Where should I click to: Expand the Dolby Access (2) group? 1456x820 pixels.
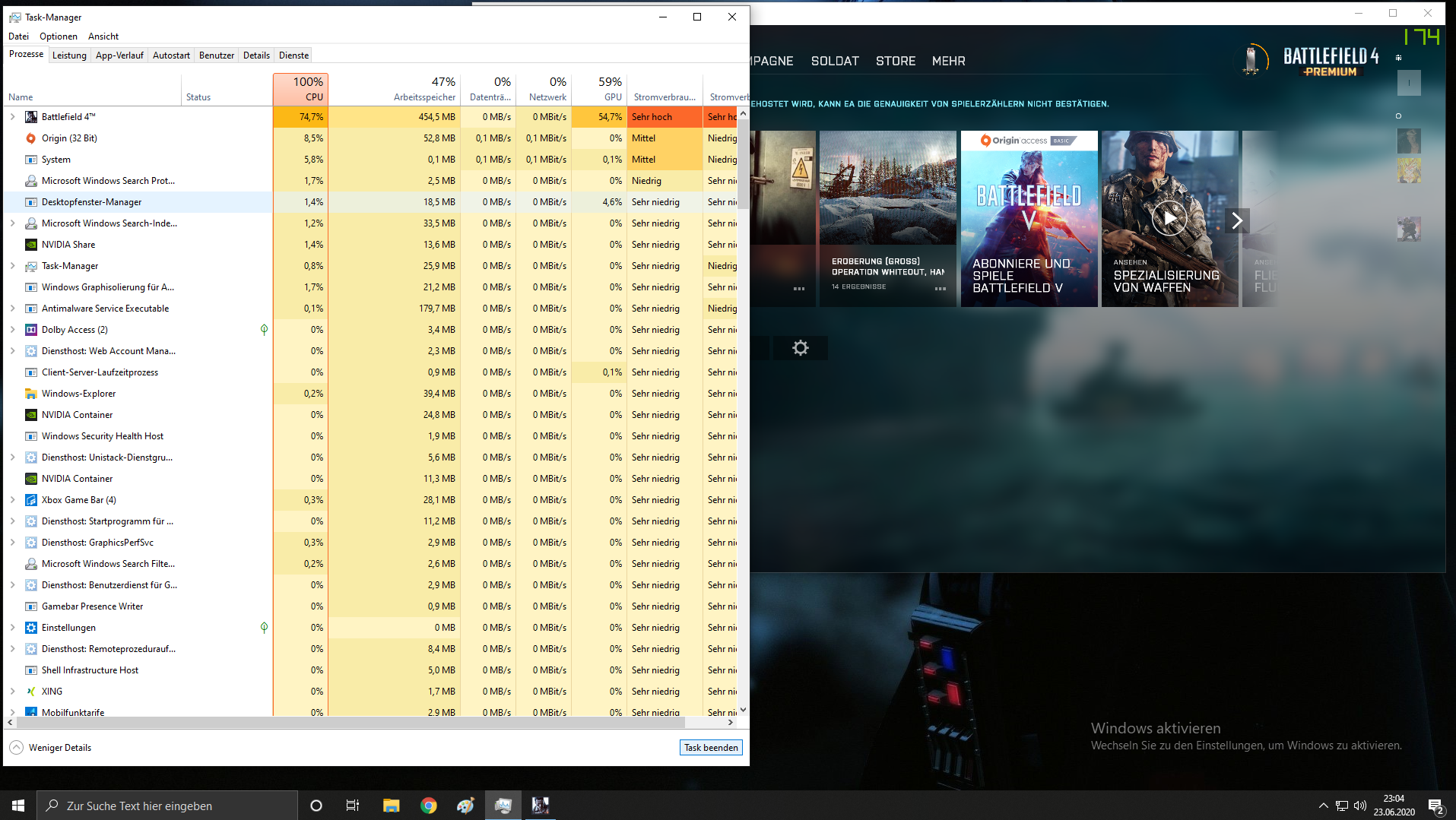[x=12, y=330]
